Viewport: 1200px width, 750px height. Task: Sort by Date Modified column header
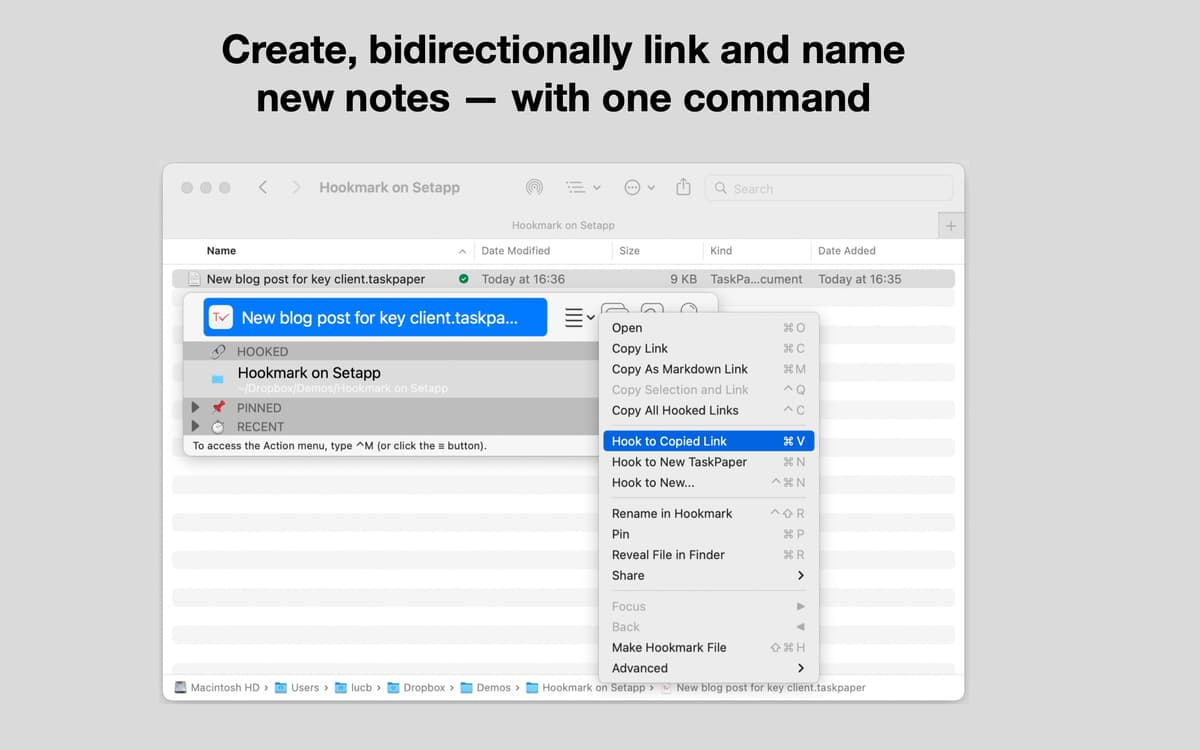click(516, 251)
